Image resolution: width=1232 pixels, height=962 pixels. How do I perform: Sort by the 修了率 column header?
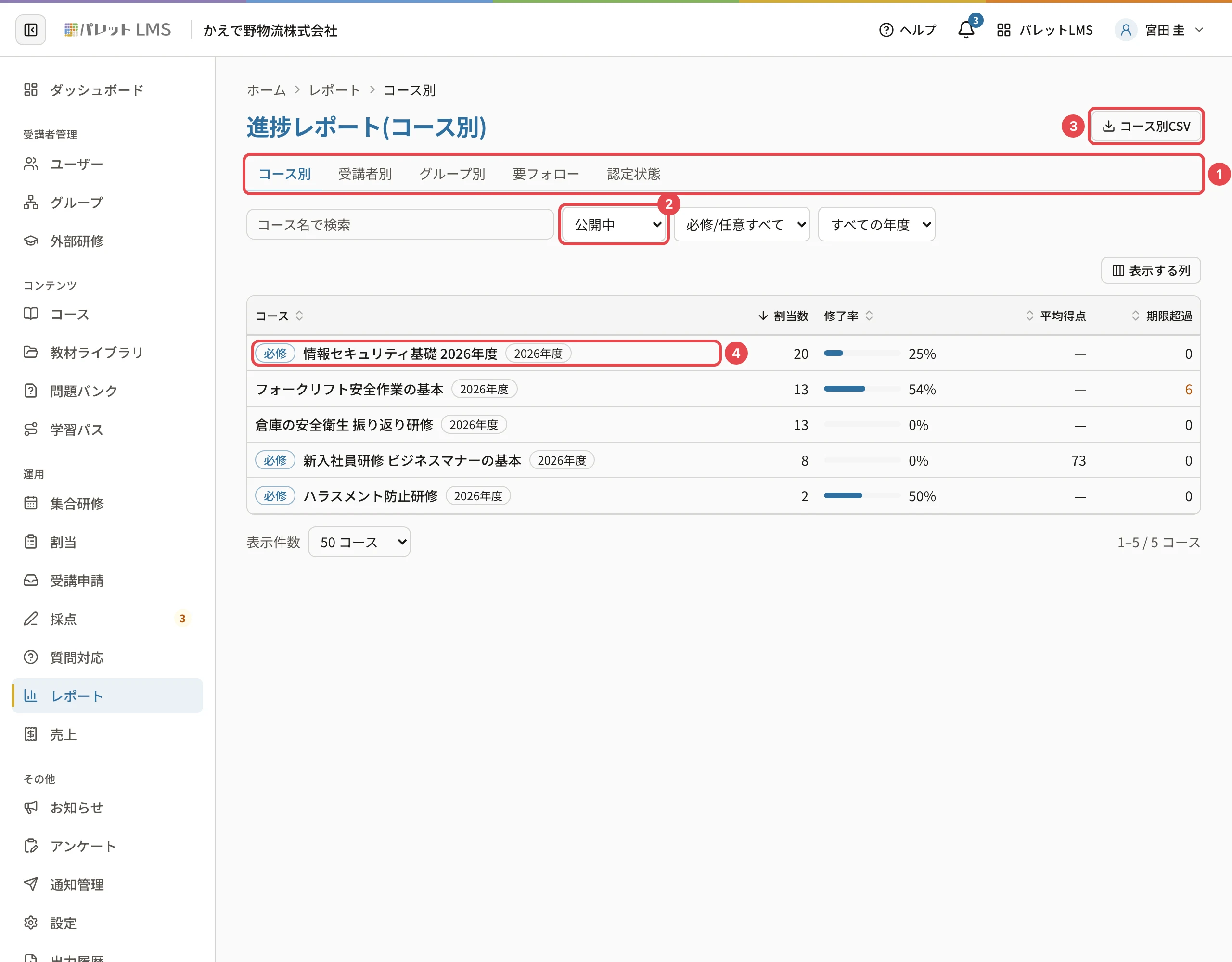tap(848, 316)
